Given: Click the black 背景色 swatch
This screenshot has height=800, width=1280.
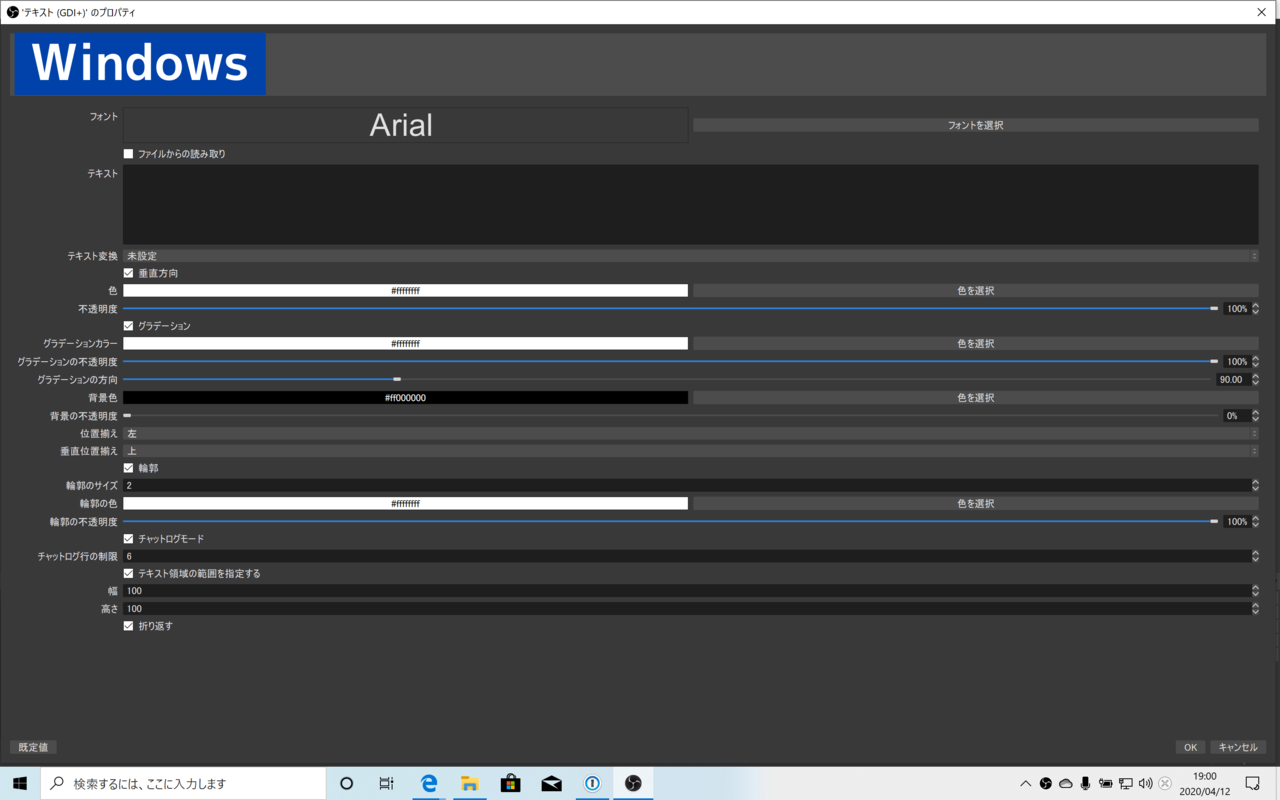Looking at the screenshot, I should (405, 397).
